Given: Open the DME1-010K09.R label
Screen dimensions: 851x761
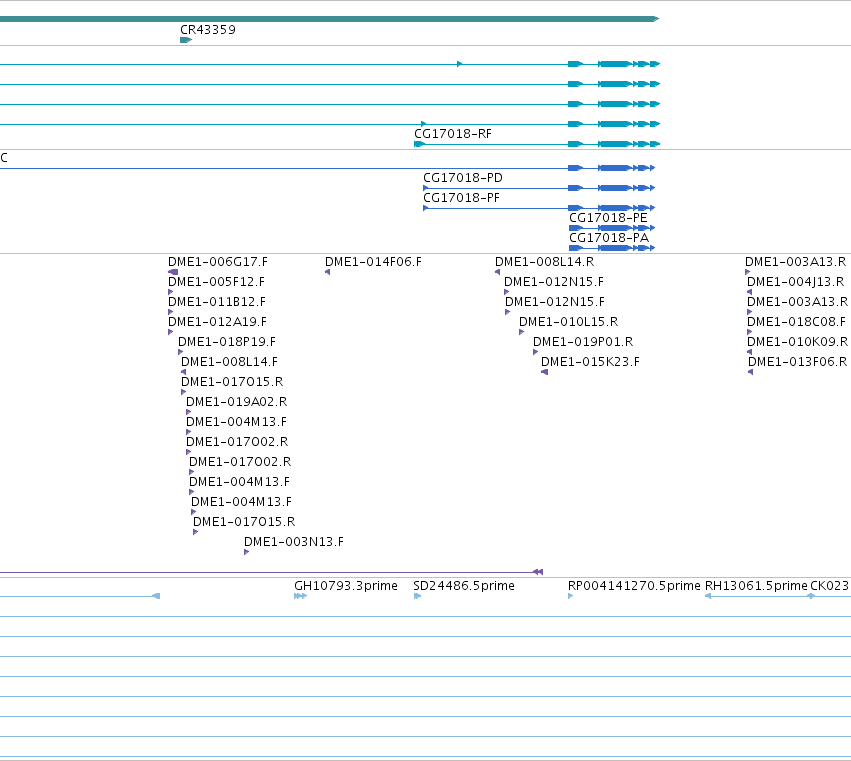Looking at the screenshot, I should coord(797,342).
